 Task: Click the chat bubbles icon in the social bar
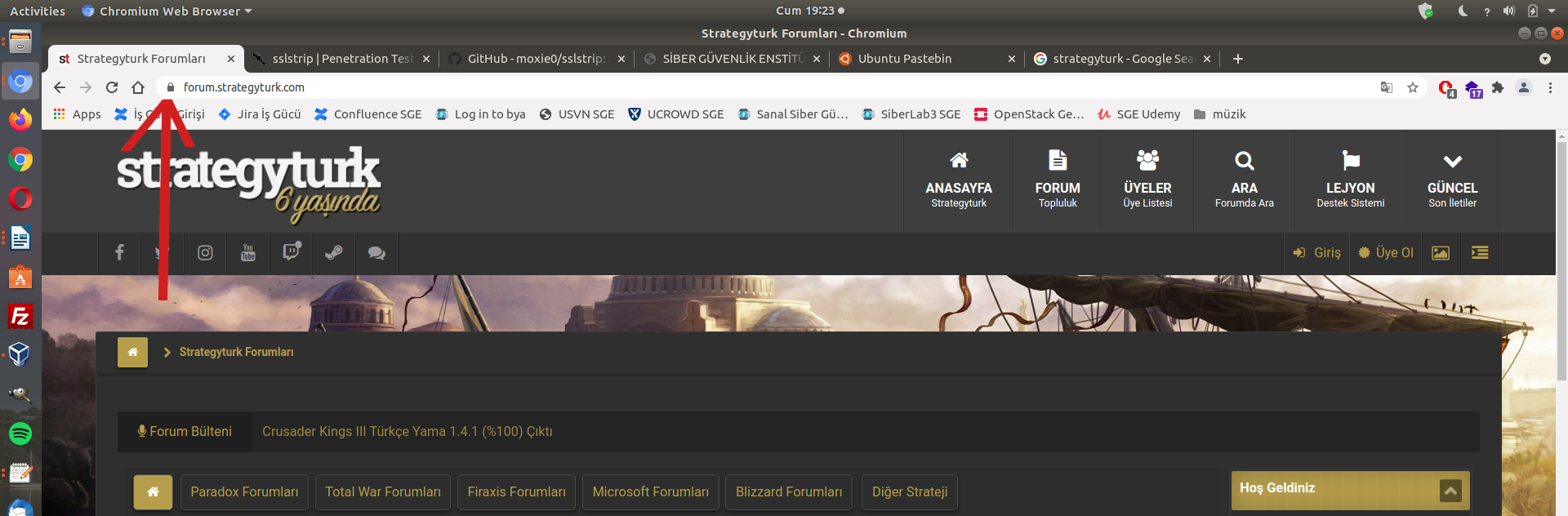click(376, 253)
